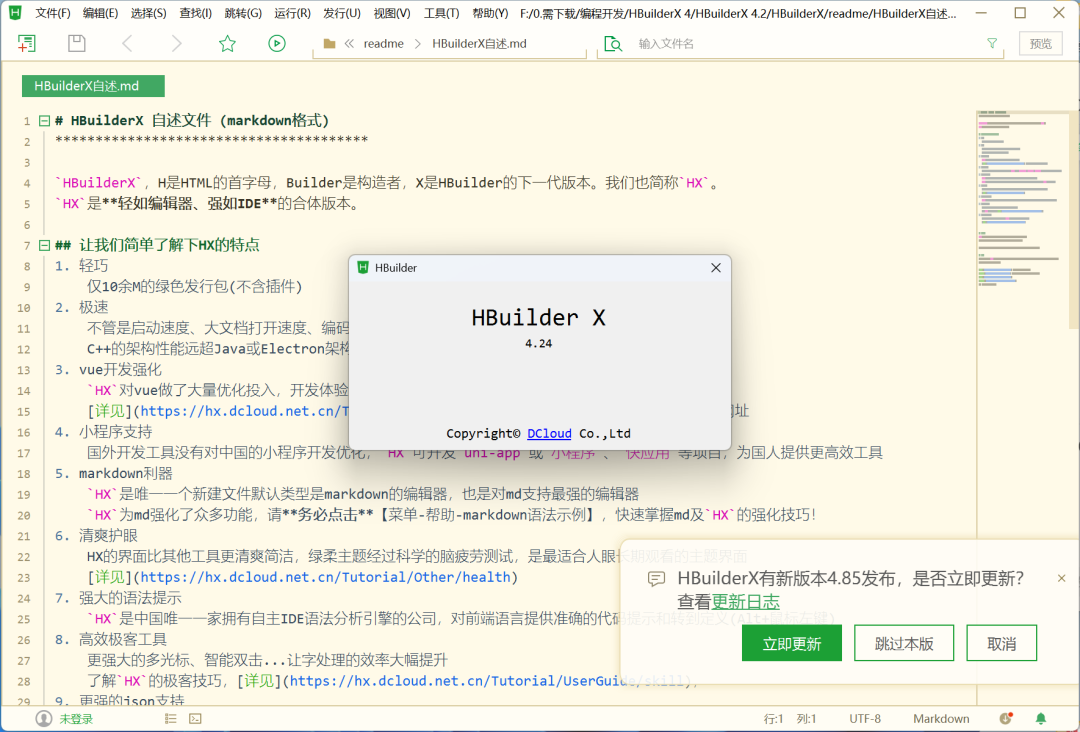
Task: Click the green notification bell icon
Action: click(x=1041, y=719)
